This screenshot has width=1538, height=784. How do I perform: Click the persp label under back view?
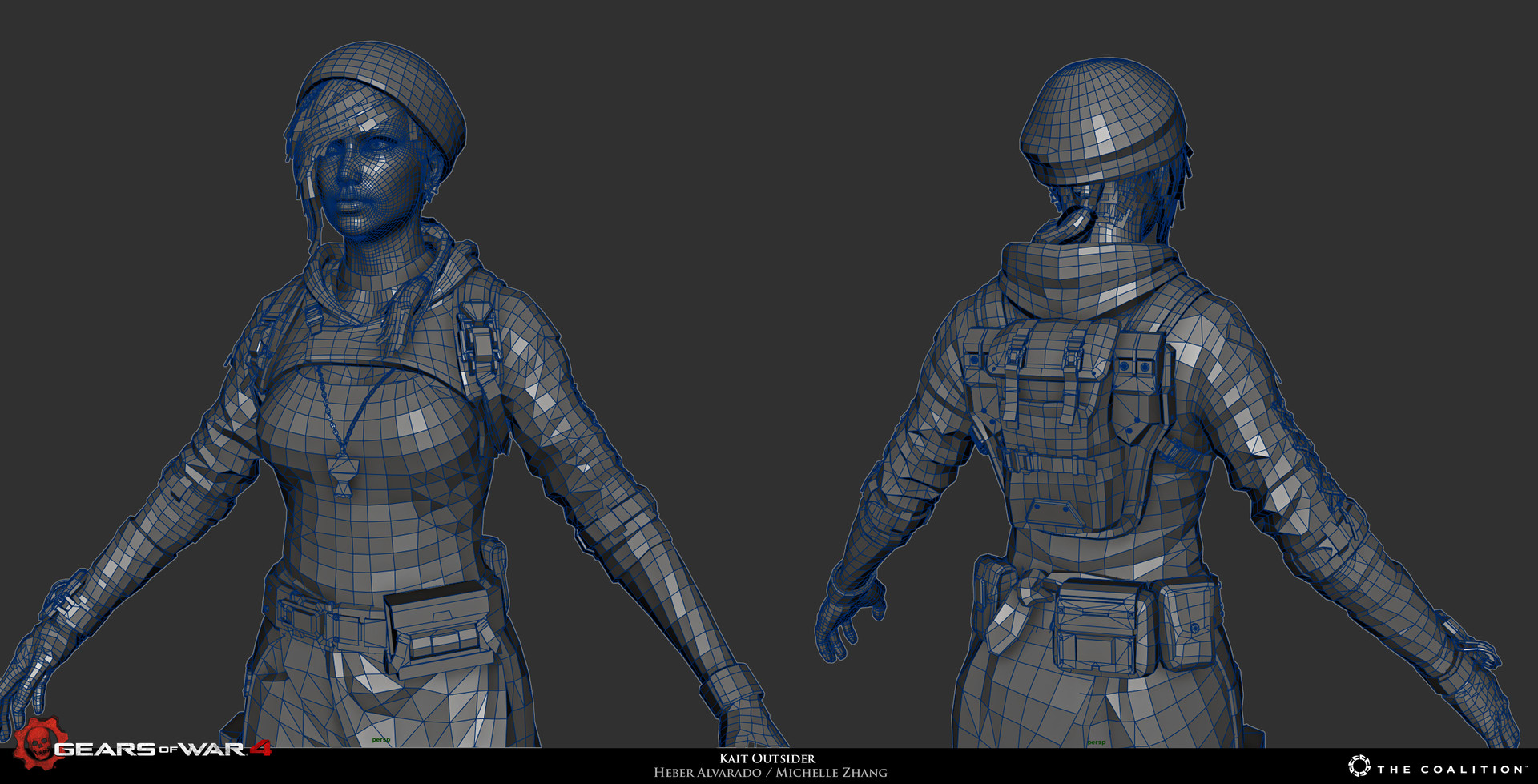coord(1096,742)
